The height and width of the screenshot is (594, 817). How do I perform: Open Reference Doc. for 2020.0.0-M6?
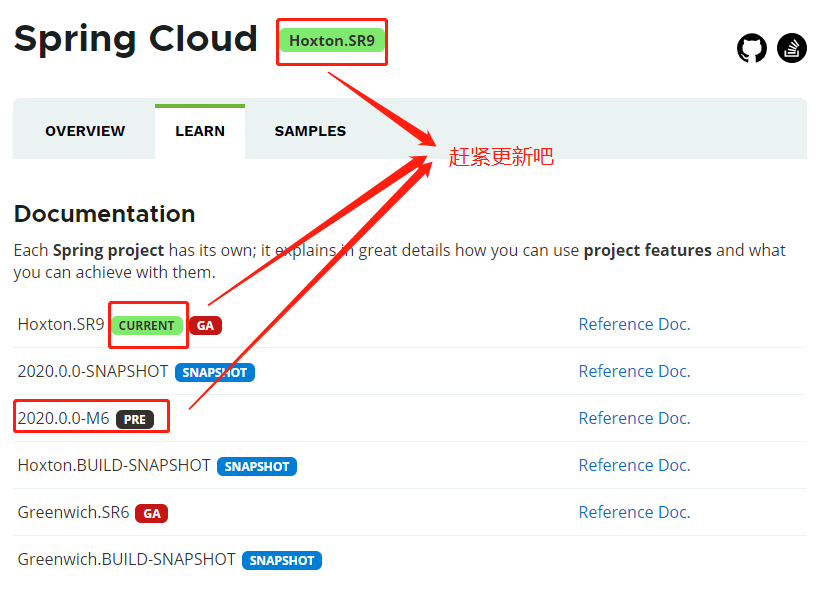pos(634,418)
